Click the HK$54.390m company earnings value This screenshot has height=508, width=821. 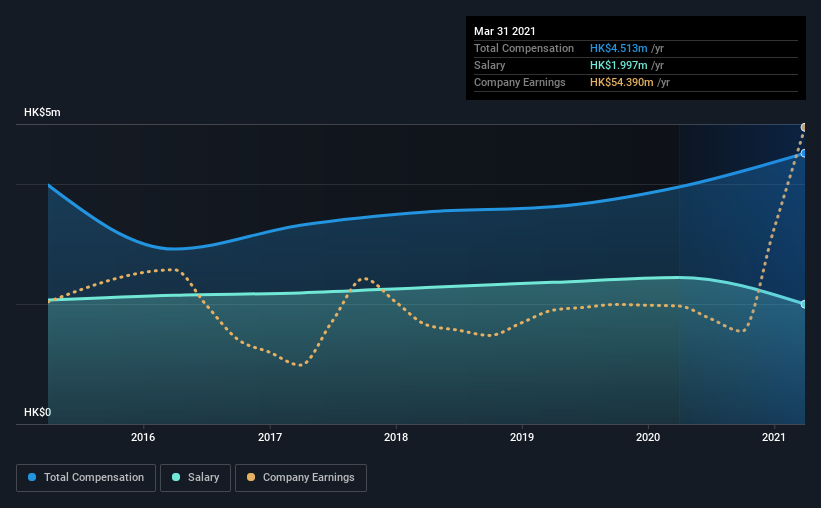(622, 82)
